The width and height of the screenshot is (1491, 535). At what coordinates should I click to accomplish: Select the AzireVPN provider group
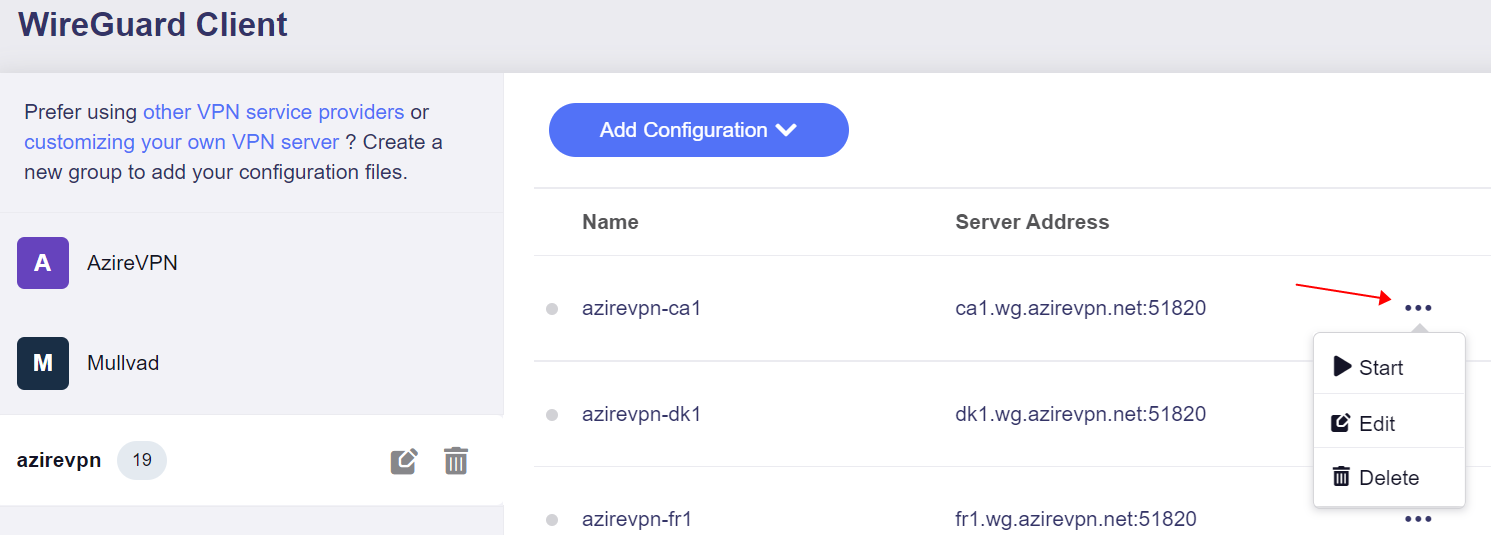tap(251, 263)
